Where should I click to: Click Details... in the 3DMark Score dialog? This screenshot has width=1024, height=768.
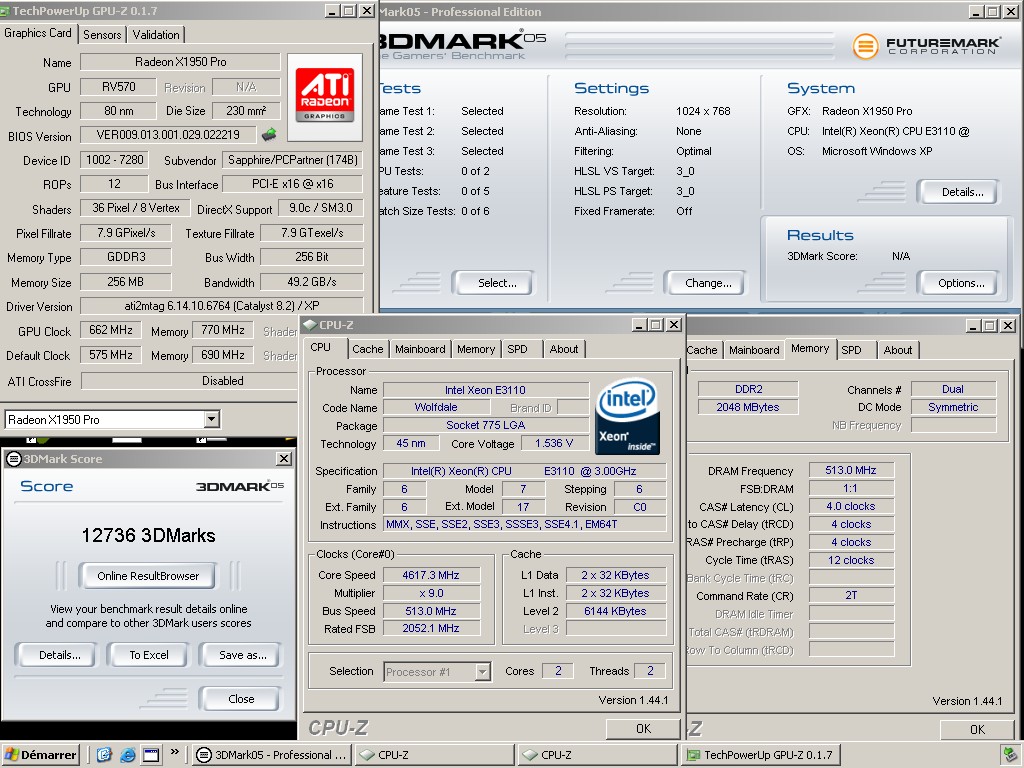tap(57, 655)
